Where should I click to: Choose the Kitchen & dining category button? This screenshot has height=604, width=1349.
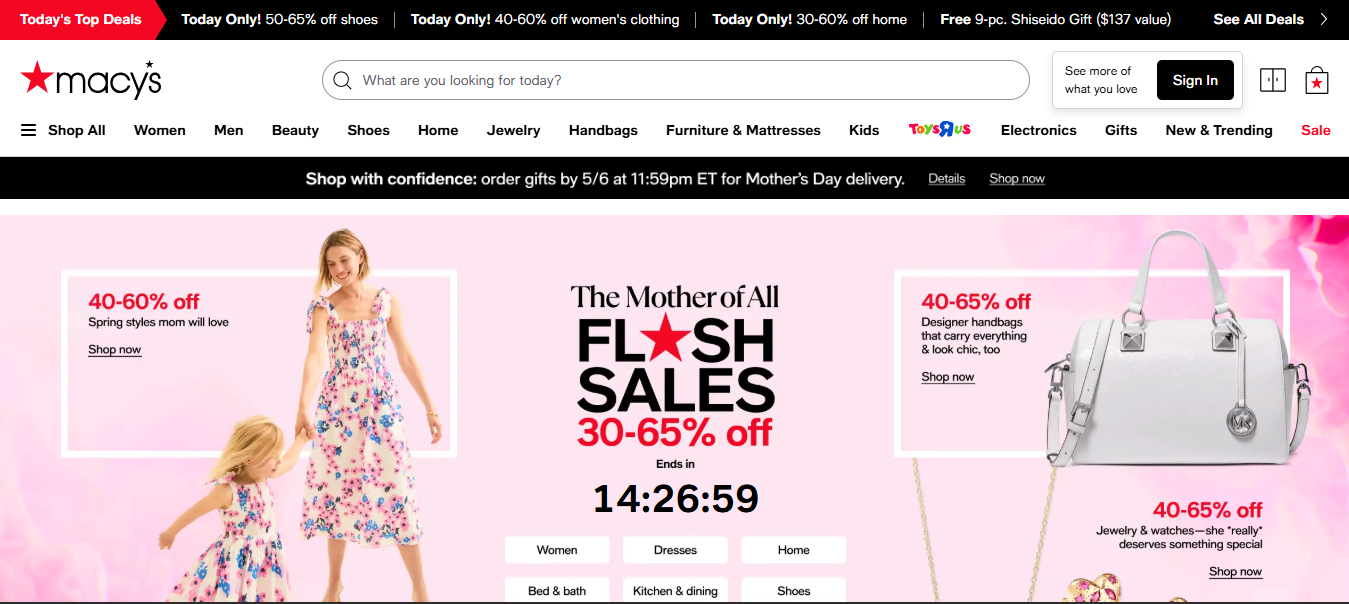pyautogui.click(x=675, y=590)
